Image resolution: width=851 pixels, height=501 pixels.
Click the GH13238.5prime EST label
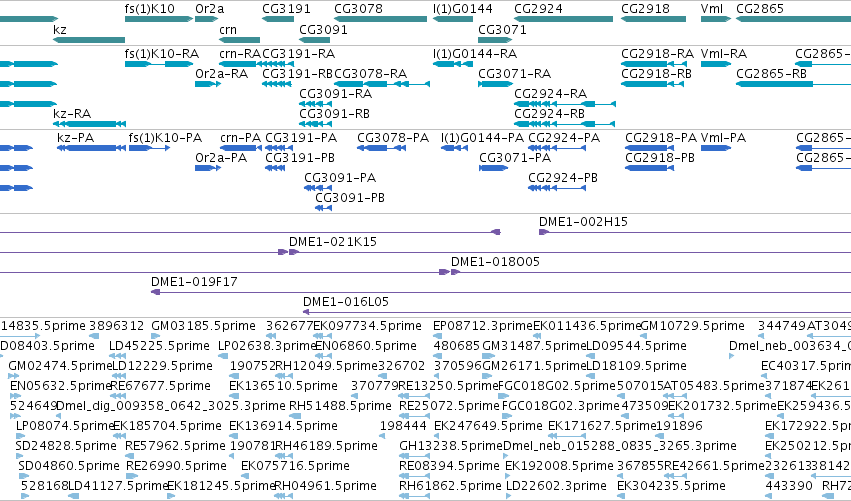tap(450, 447)
